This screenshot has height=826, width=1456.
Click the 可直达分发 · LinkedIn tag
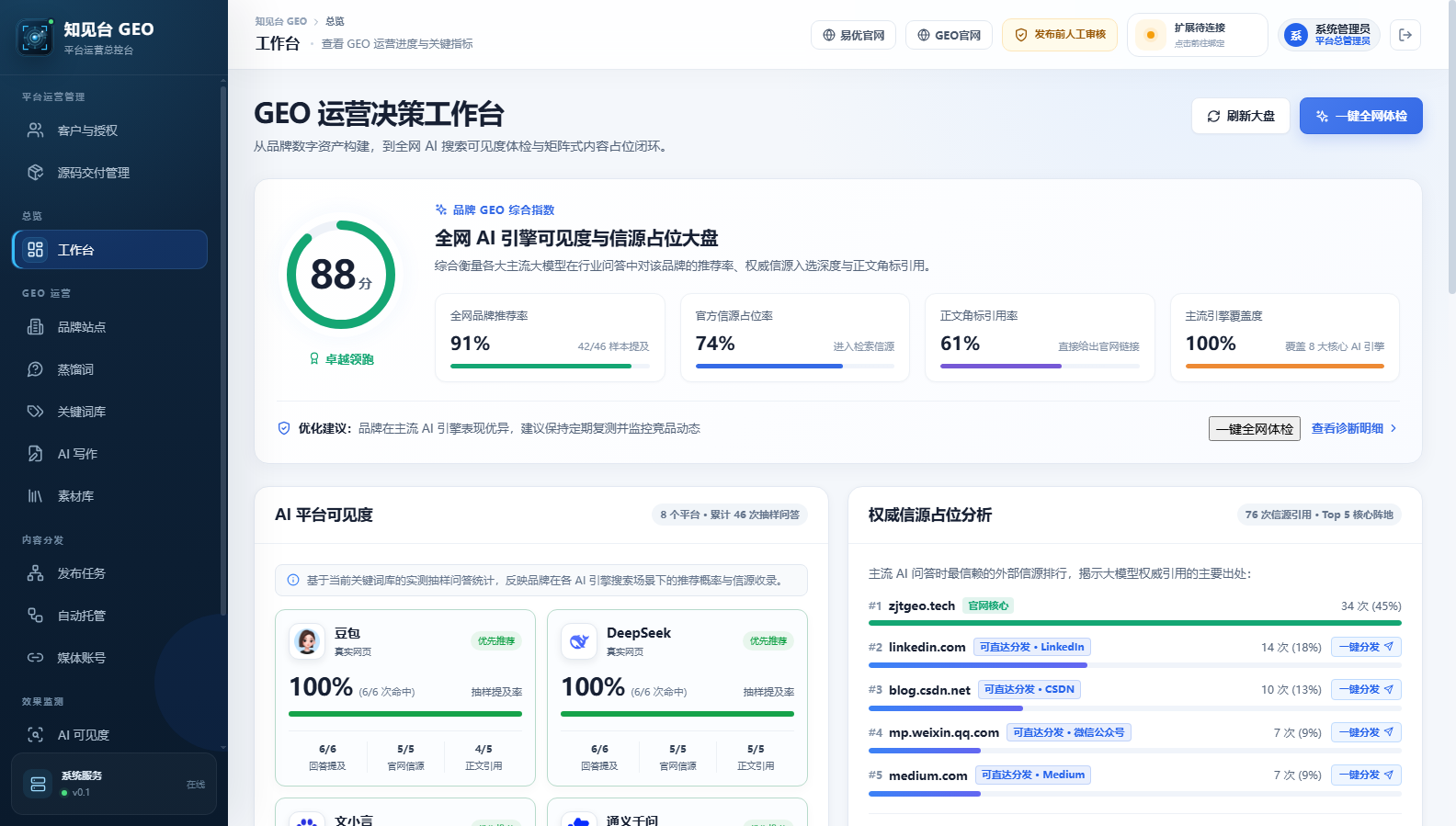tap(1031, 647)
